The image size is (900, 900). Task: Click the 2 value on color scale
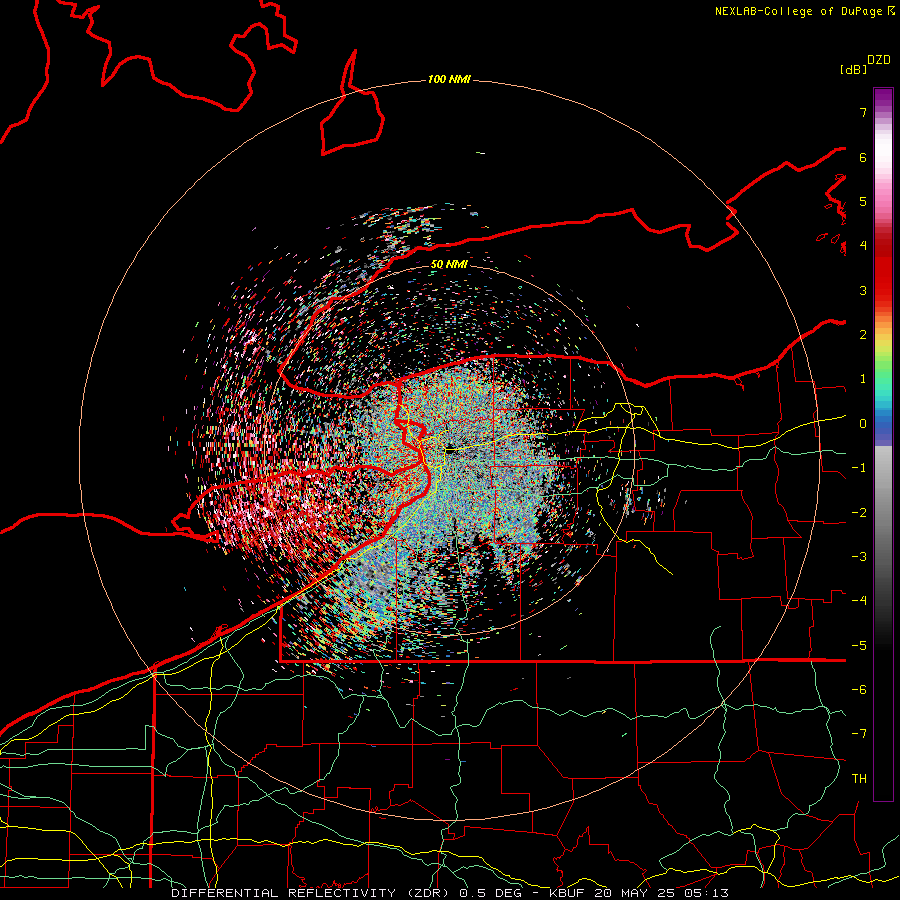[863, 335]
